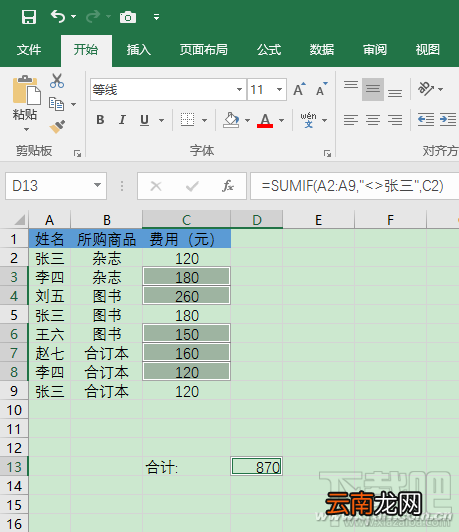Toggle Underline formatting
This screenshot has width=459, height=532.
click(x=145, y=120)
